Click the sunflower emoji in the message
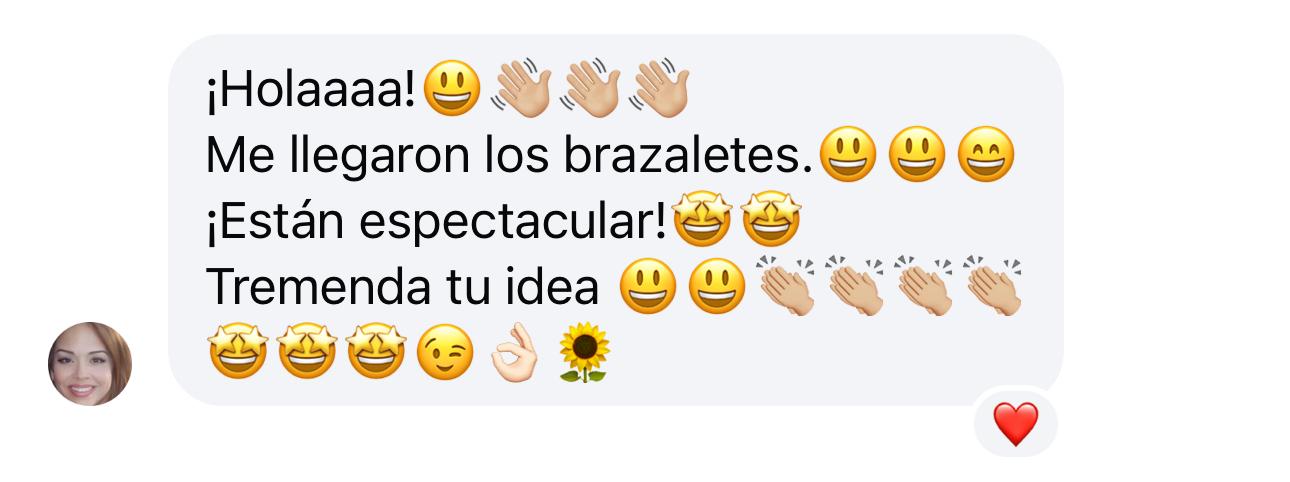Viewport: 1290px width, 482px height. click(x=583, y=353)
